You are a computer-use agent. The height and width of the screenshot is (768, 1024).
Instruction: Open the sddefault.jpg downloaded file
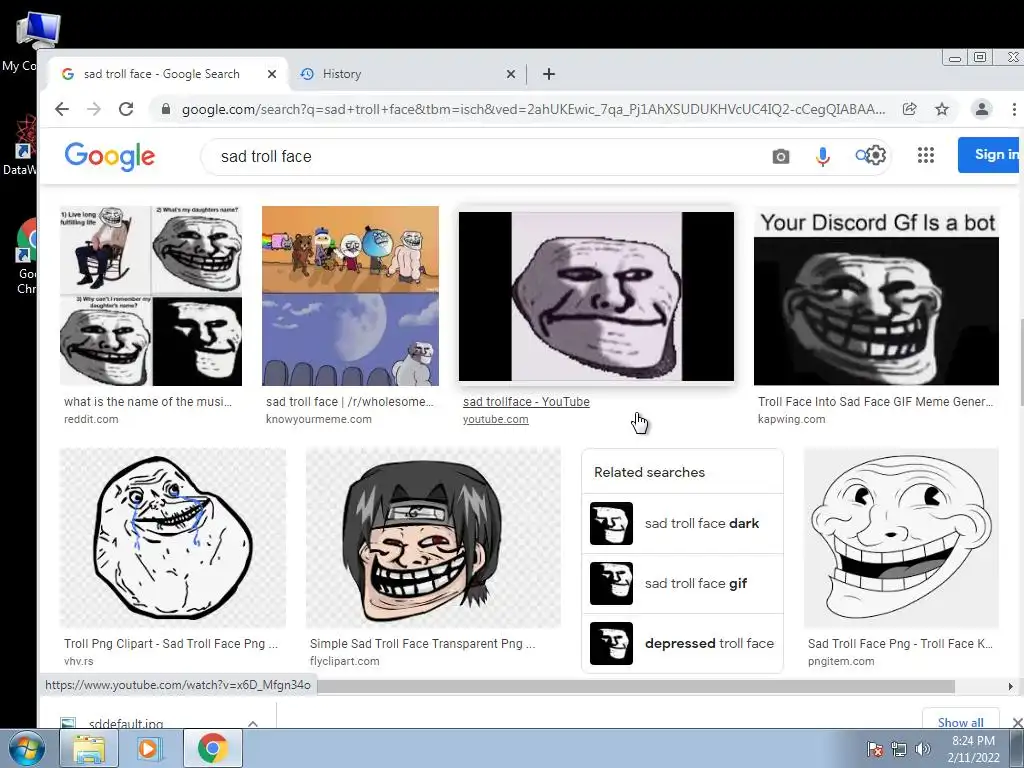point(125,723)
